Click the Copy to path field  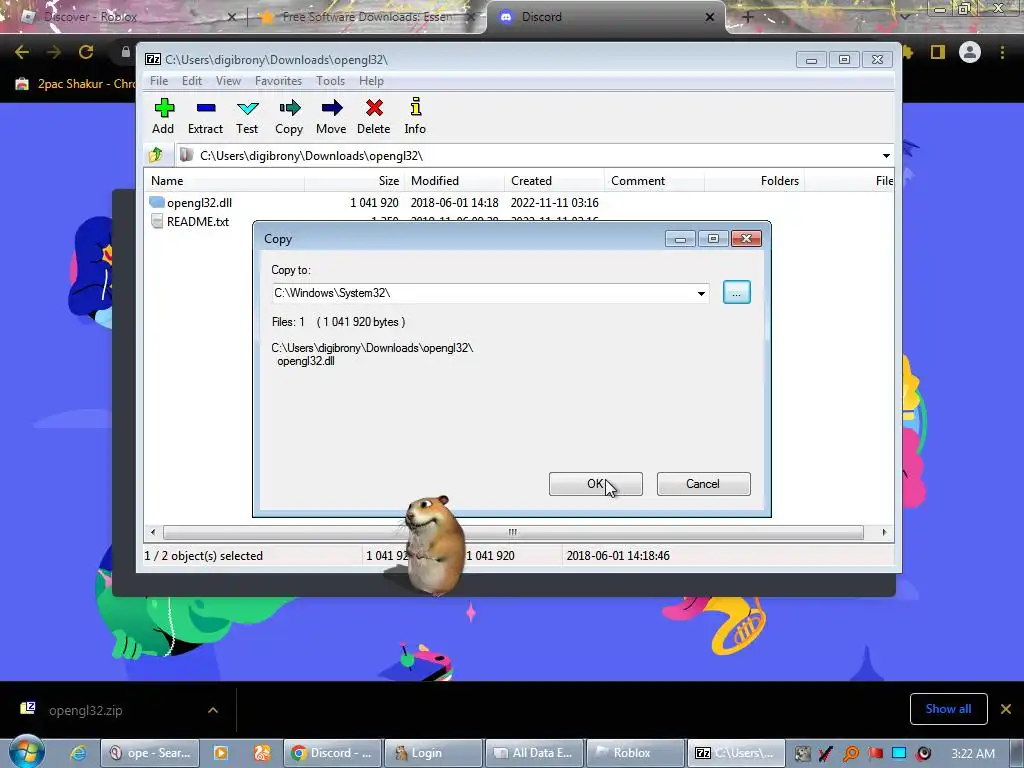[x=483, y=293]
